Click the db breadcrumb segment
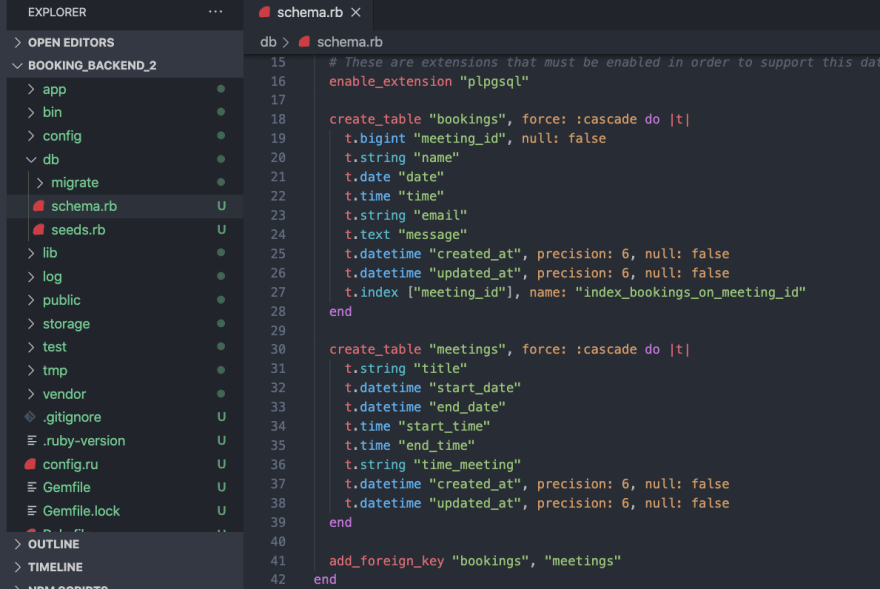The width and height of the screenshot is (880, 589). [268, 42]
